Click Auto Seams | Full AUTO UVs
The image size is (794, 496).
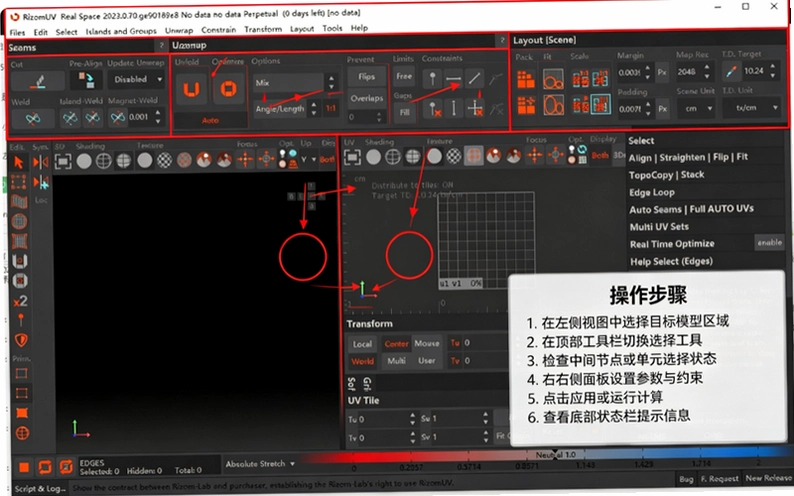pyautogui.click(x=691, y=209)
